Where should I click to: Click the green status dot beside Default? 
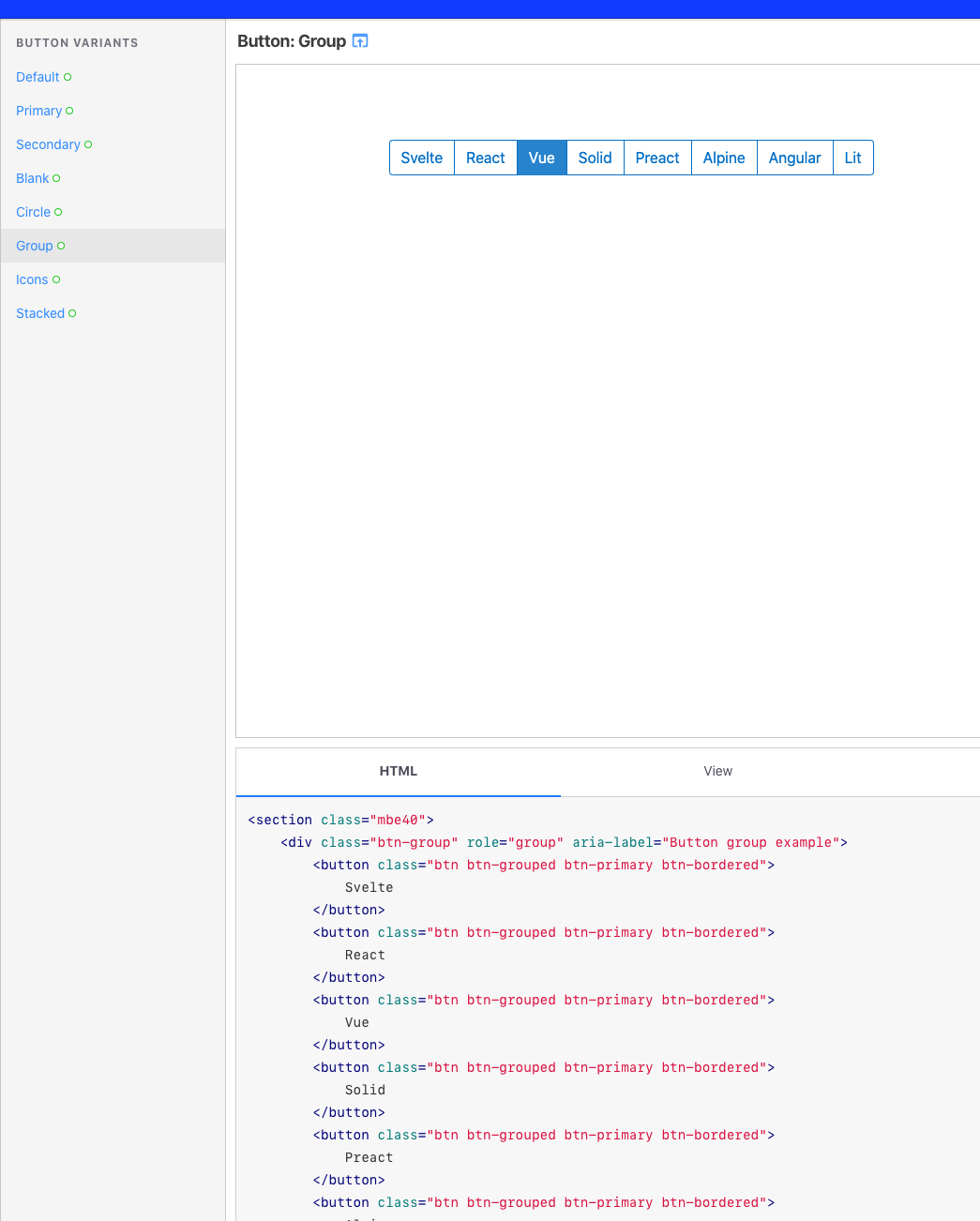click(x=68, y=77)
